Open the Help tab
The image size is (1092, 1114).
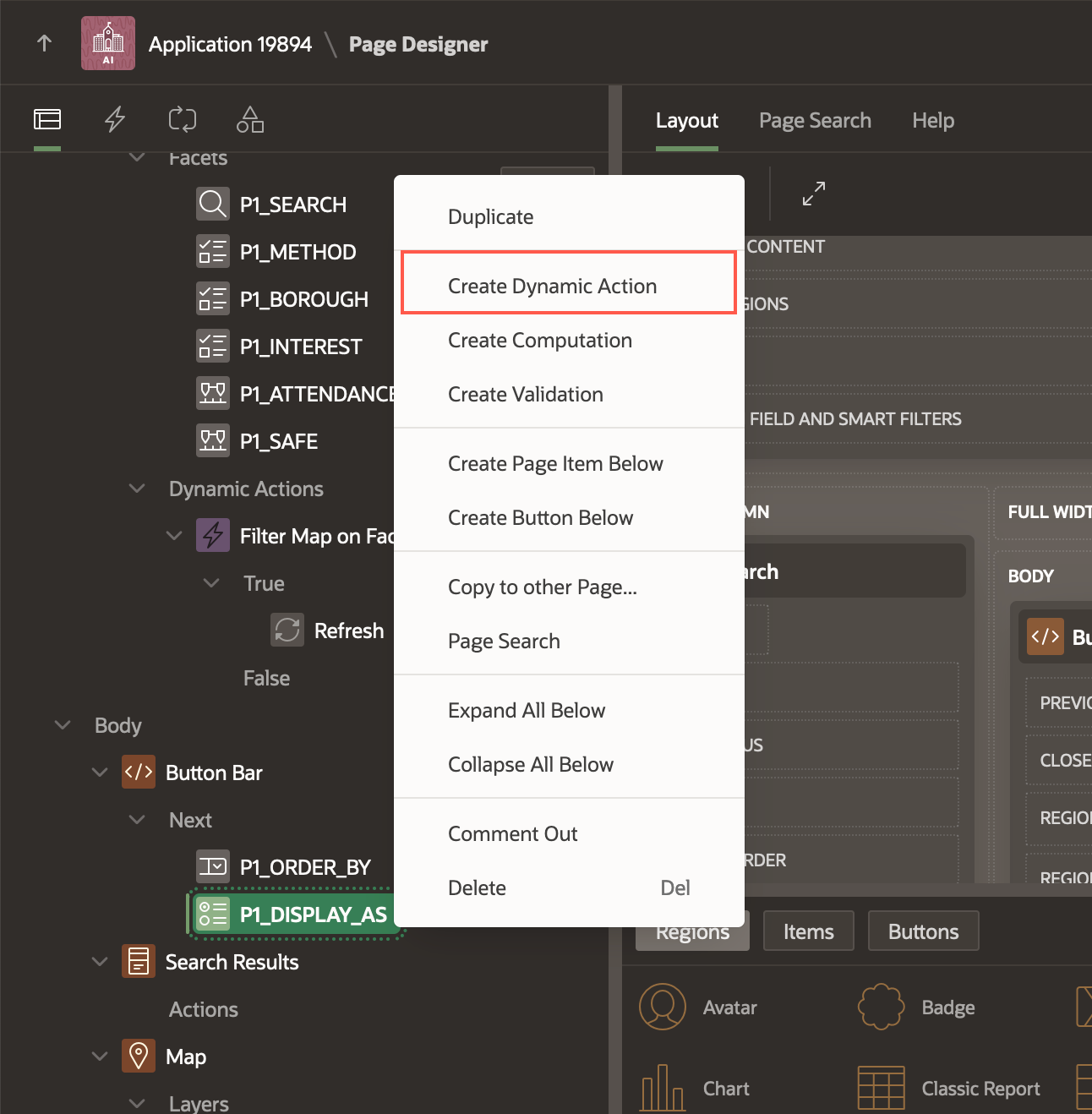tap(933, 121)
